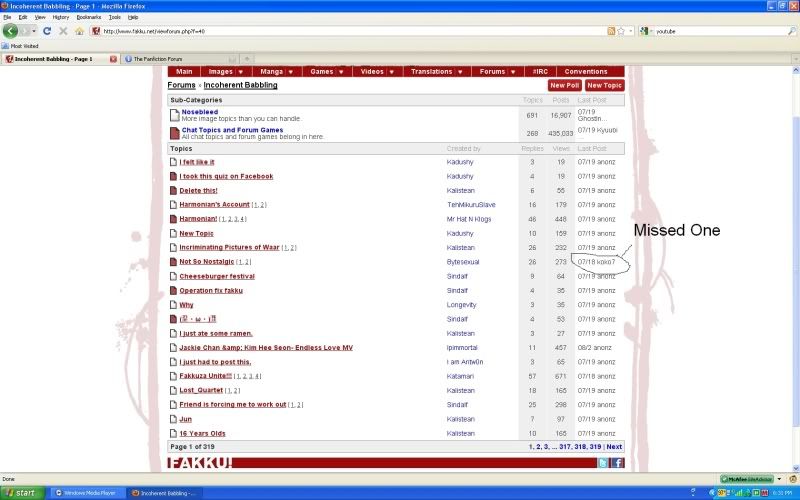Open the #IRC navigation link
The image size is (800, 500).
[540, 72]
